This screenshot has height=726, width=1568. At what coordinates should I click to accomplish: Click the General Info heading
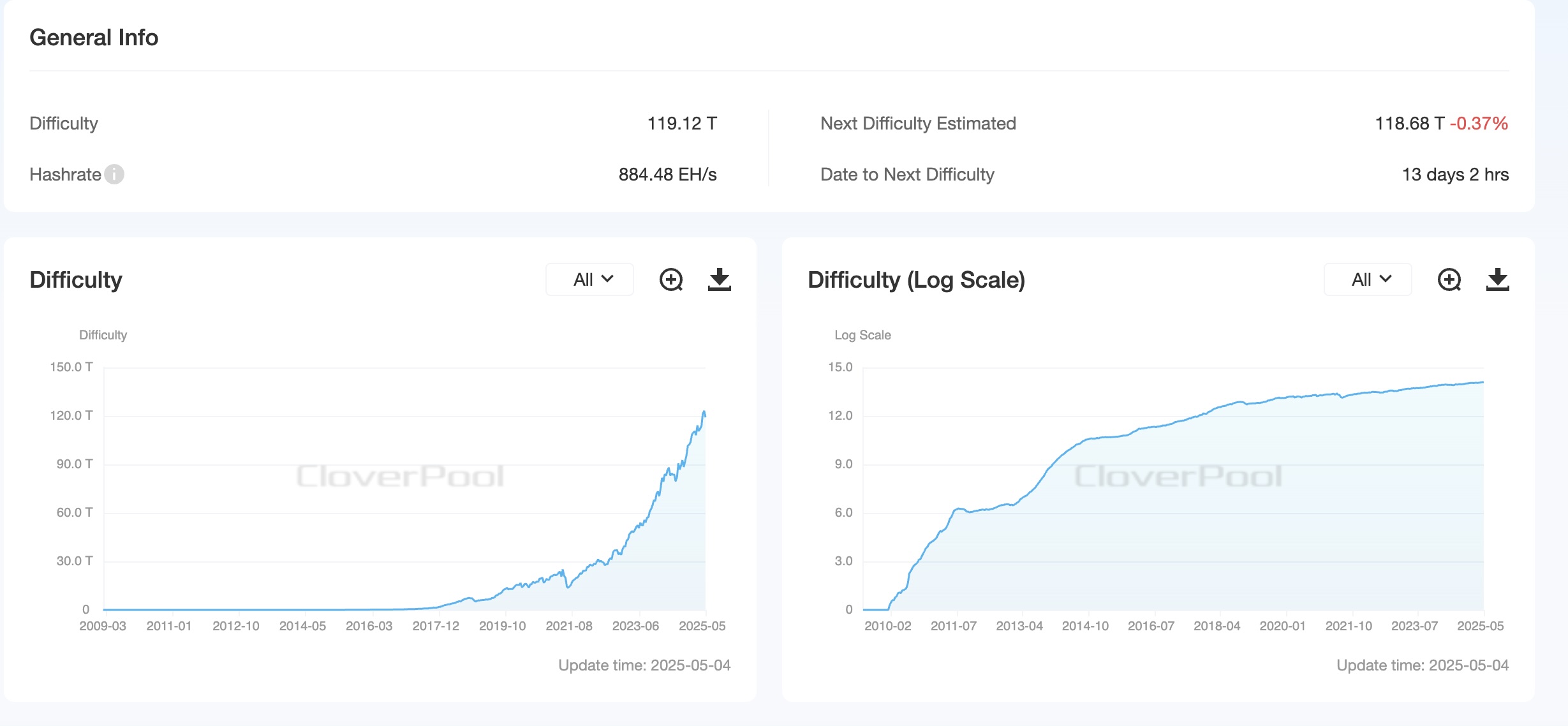pyautogui.click(x=94, y=38)
